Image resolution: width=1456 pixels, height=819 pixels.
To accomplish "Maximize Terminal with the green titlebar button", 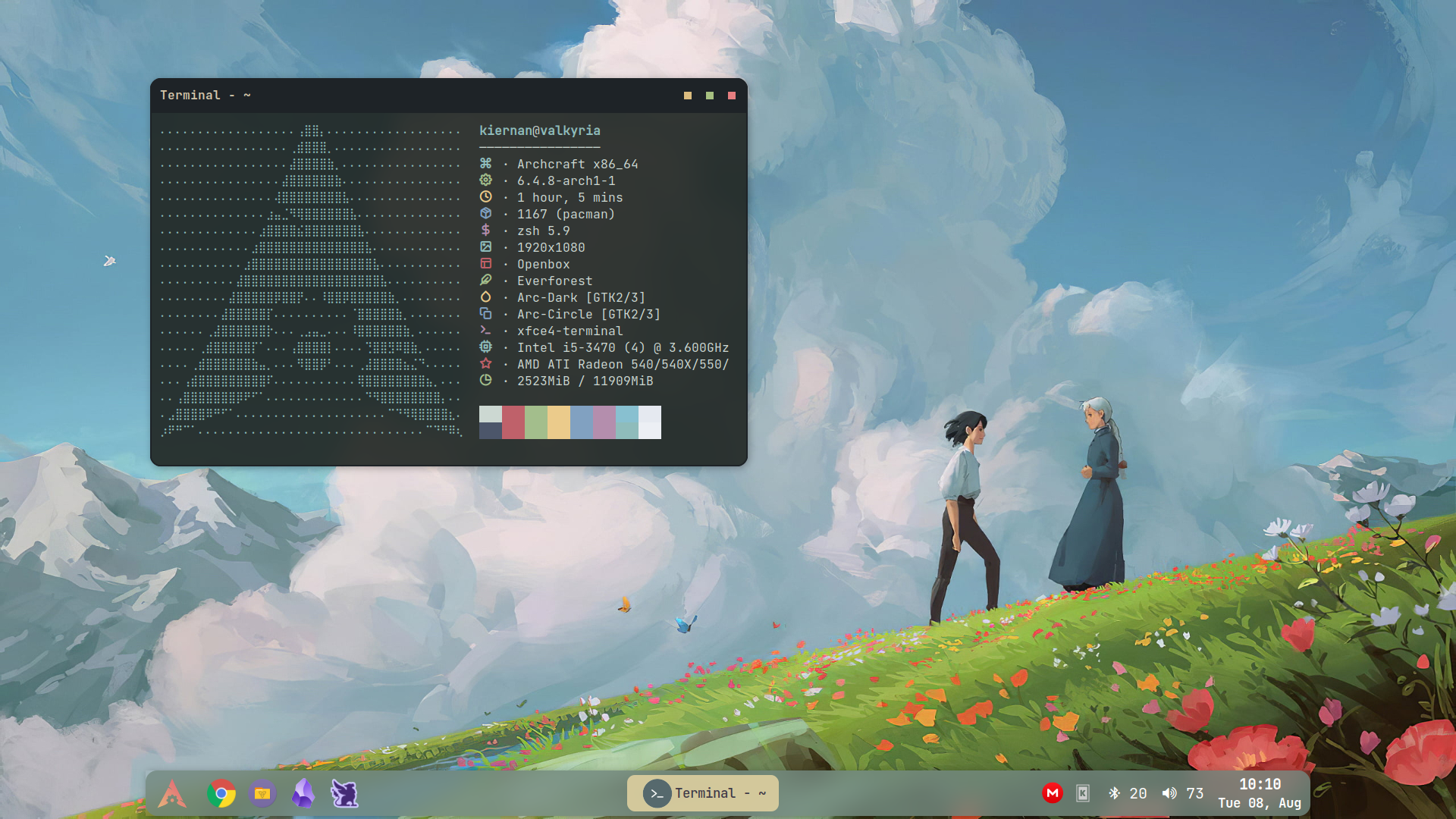I will [x=709, y=96].
